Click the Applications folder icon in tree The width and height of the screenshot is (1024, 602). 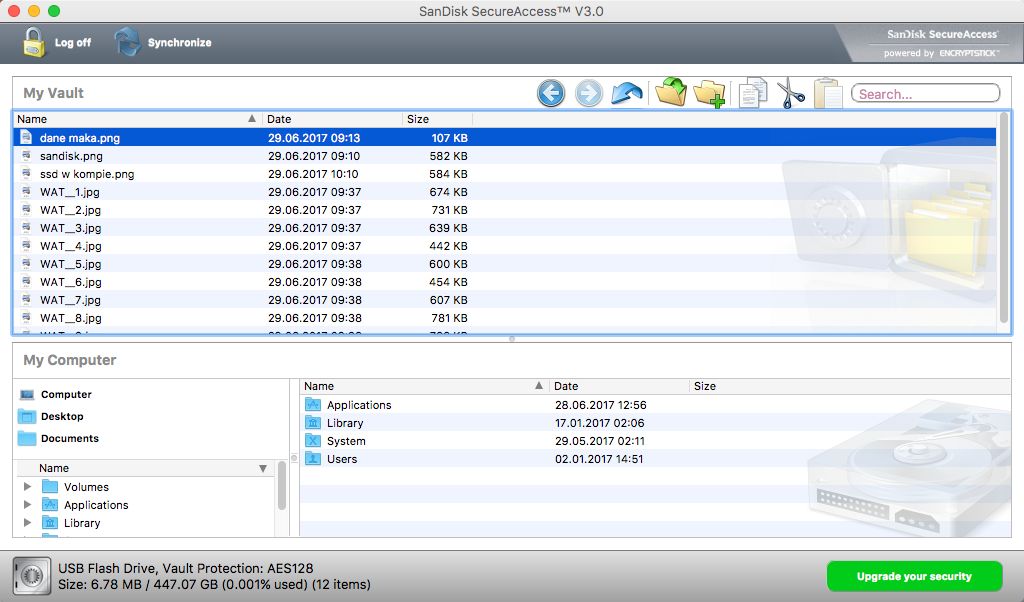point(50,505)
